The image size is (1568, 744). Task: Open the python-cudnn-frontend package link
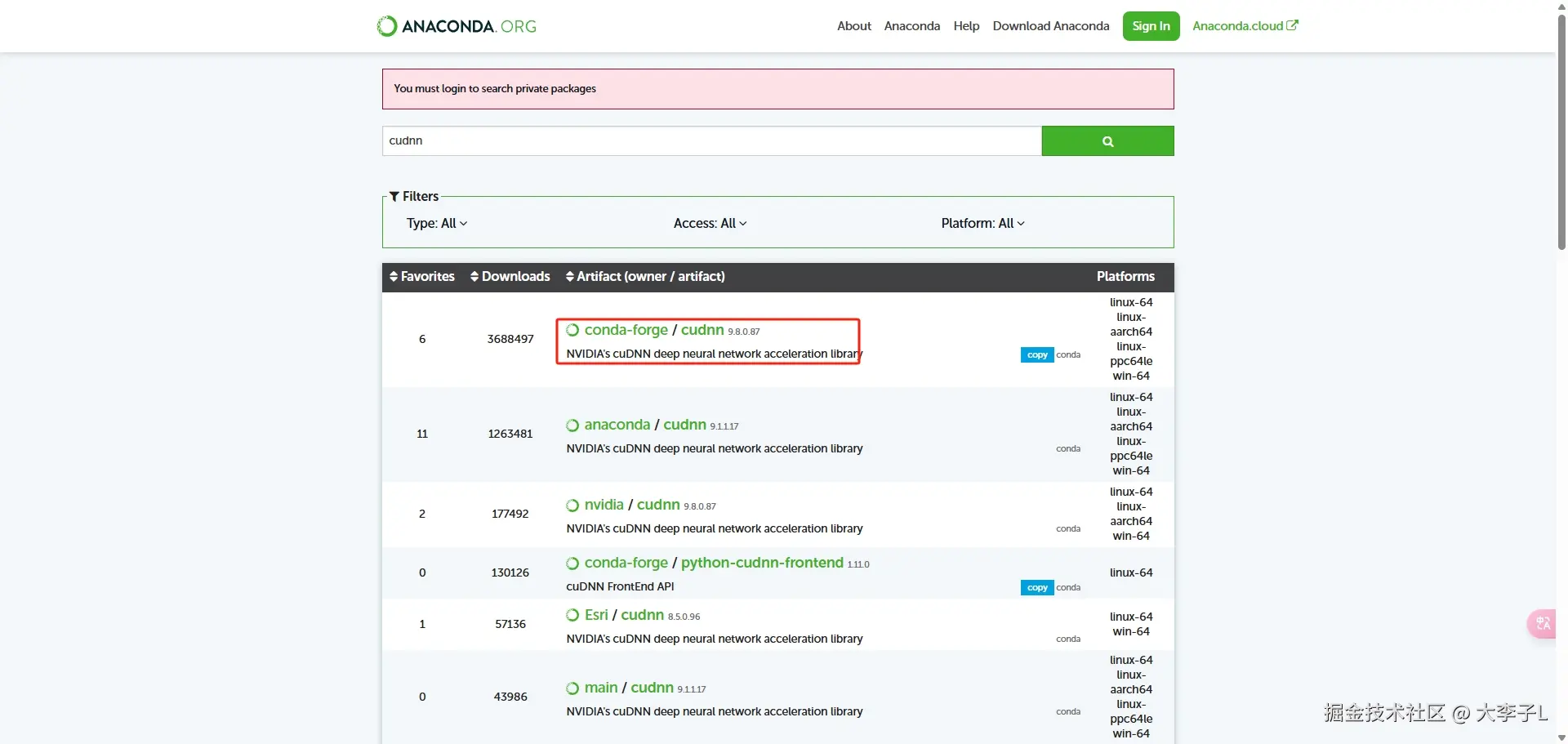(762, 563)
